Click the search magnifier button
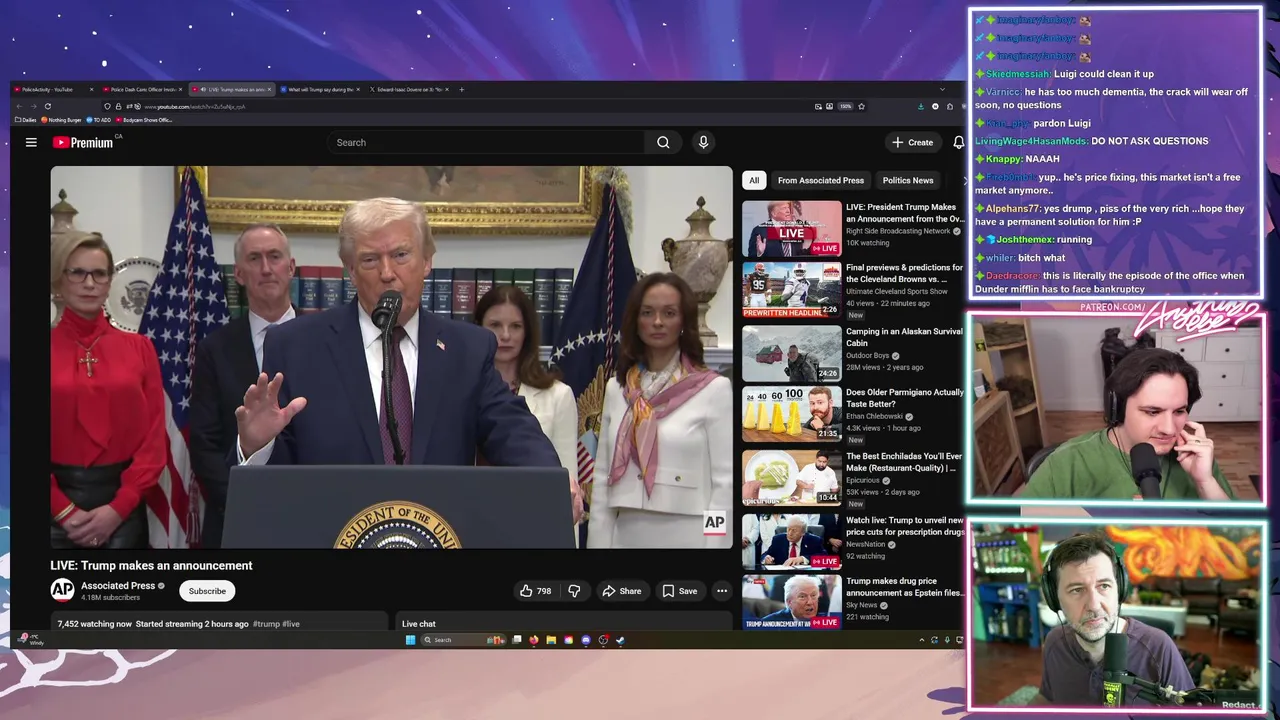Viewport: 1280px width, 720px height. pos(663,142)
